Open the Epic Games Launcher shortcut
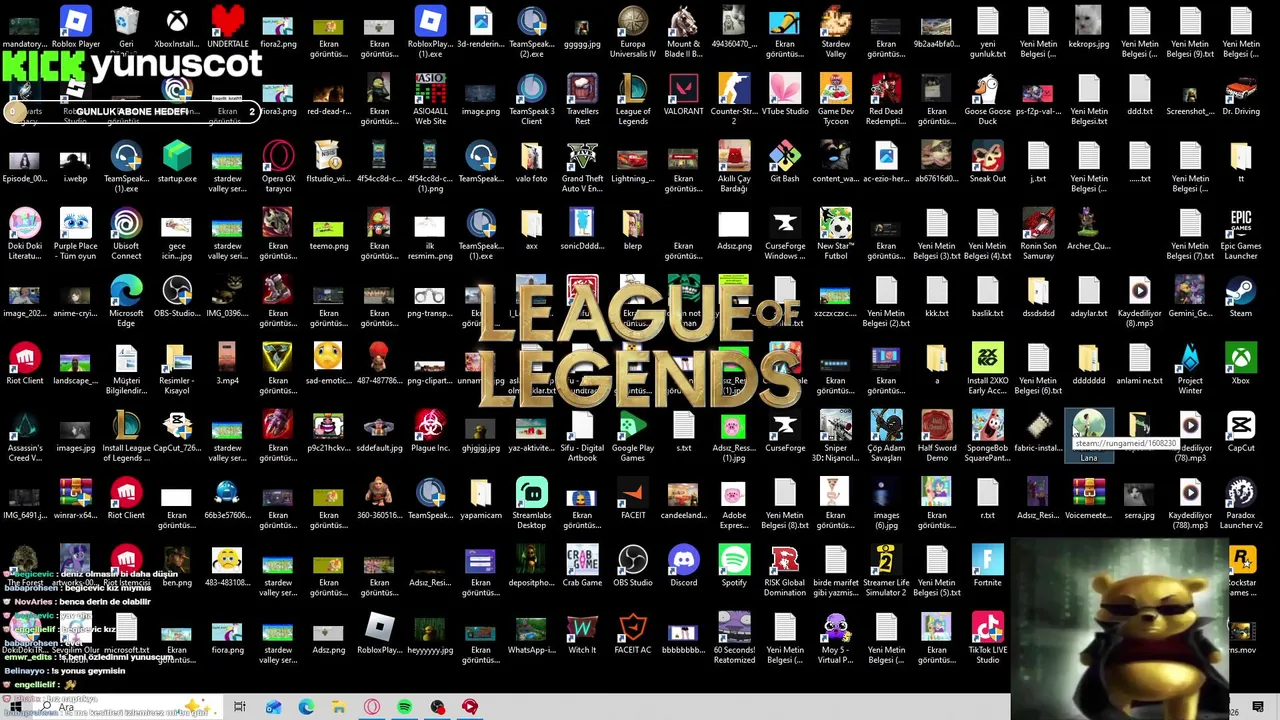 [x=1241, y=234]
